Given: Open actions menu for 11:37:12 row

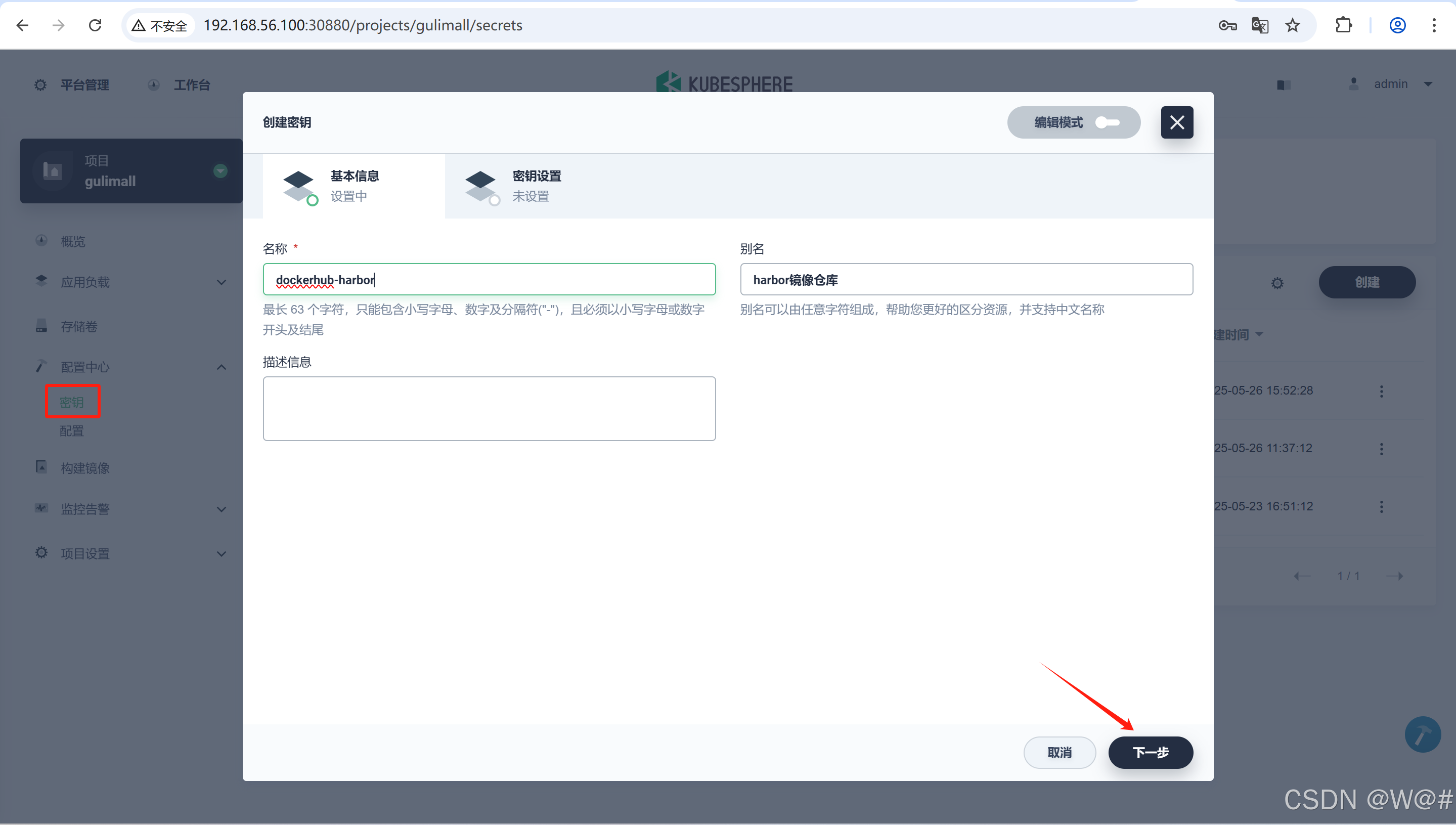Looking at the screenshot, I should pos(1381,449).
